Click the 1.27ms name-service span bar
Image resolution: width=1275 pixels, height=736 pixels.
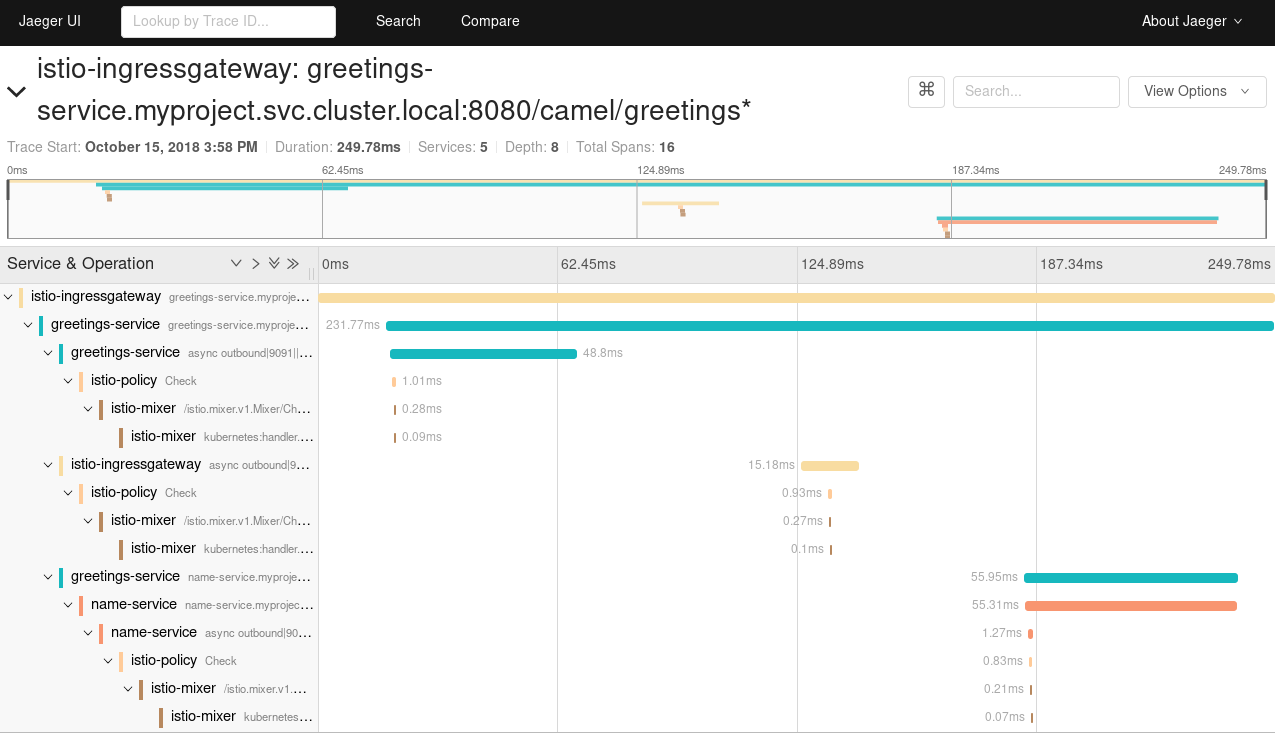pos(1030,633)
